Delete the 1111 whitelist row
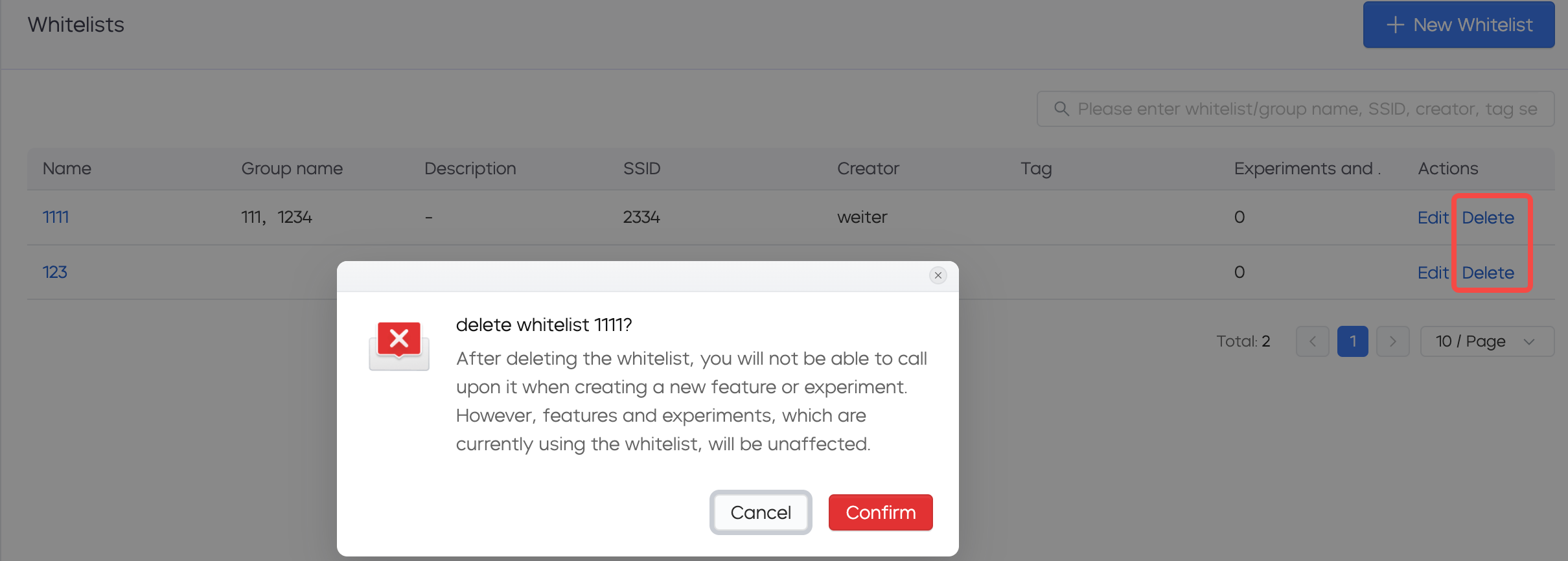This screenshot has width=1568, height=561. click(1488, 218)
